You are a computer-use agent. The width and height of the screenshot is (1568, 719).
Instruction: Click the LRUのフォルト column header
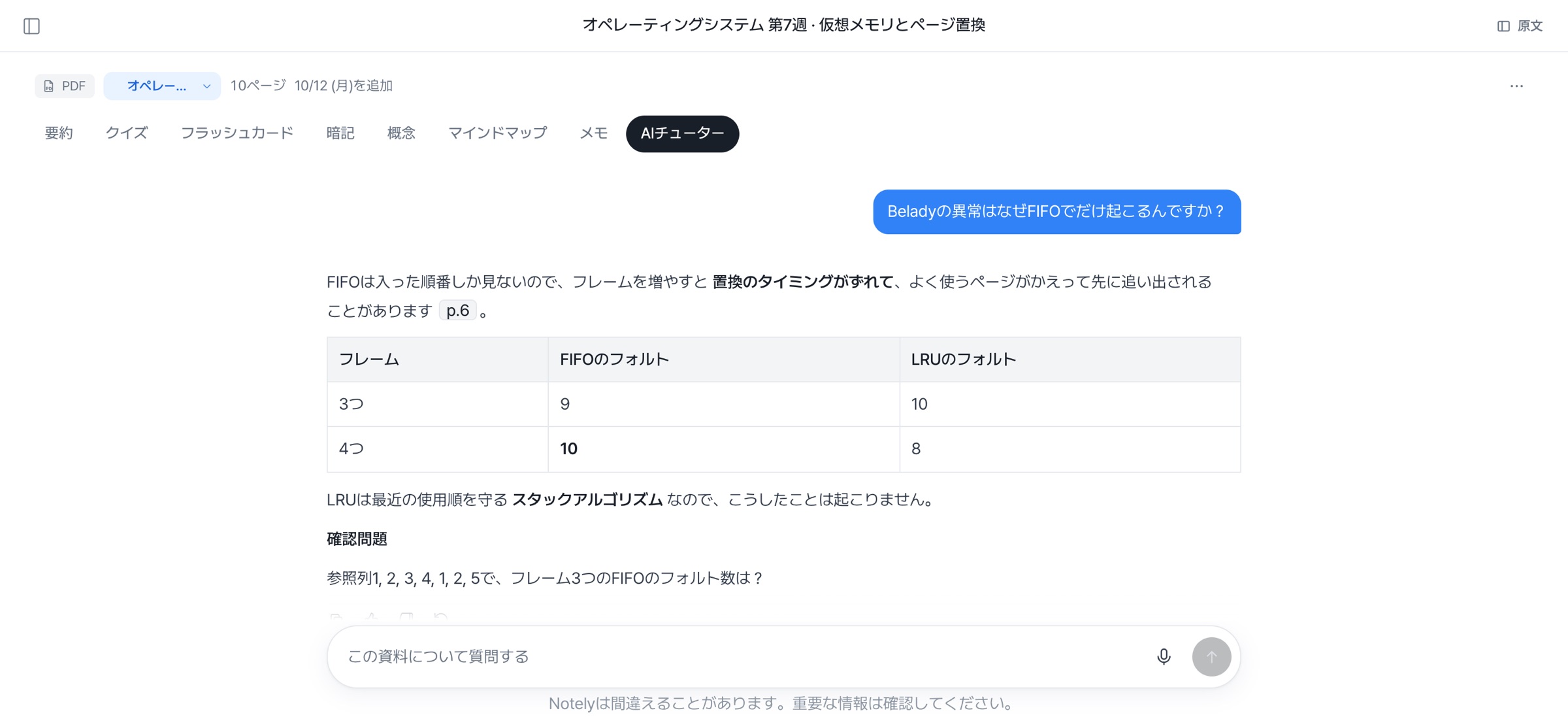1070,359
